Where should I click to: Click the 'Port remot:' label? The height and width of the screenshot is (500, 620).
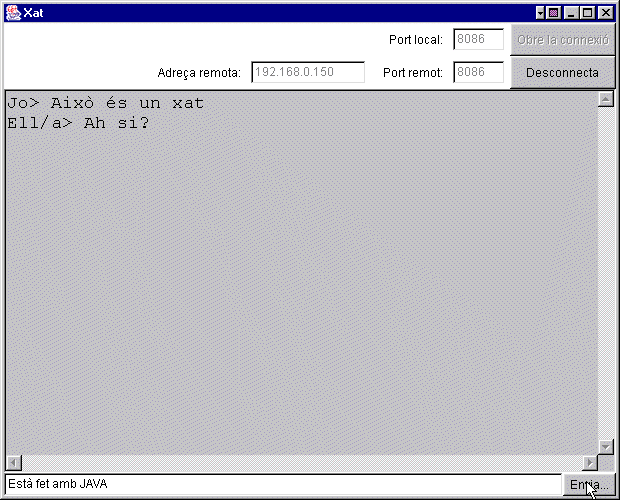pyautogui.click(x=413, y=72)
